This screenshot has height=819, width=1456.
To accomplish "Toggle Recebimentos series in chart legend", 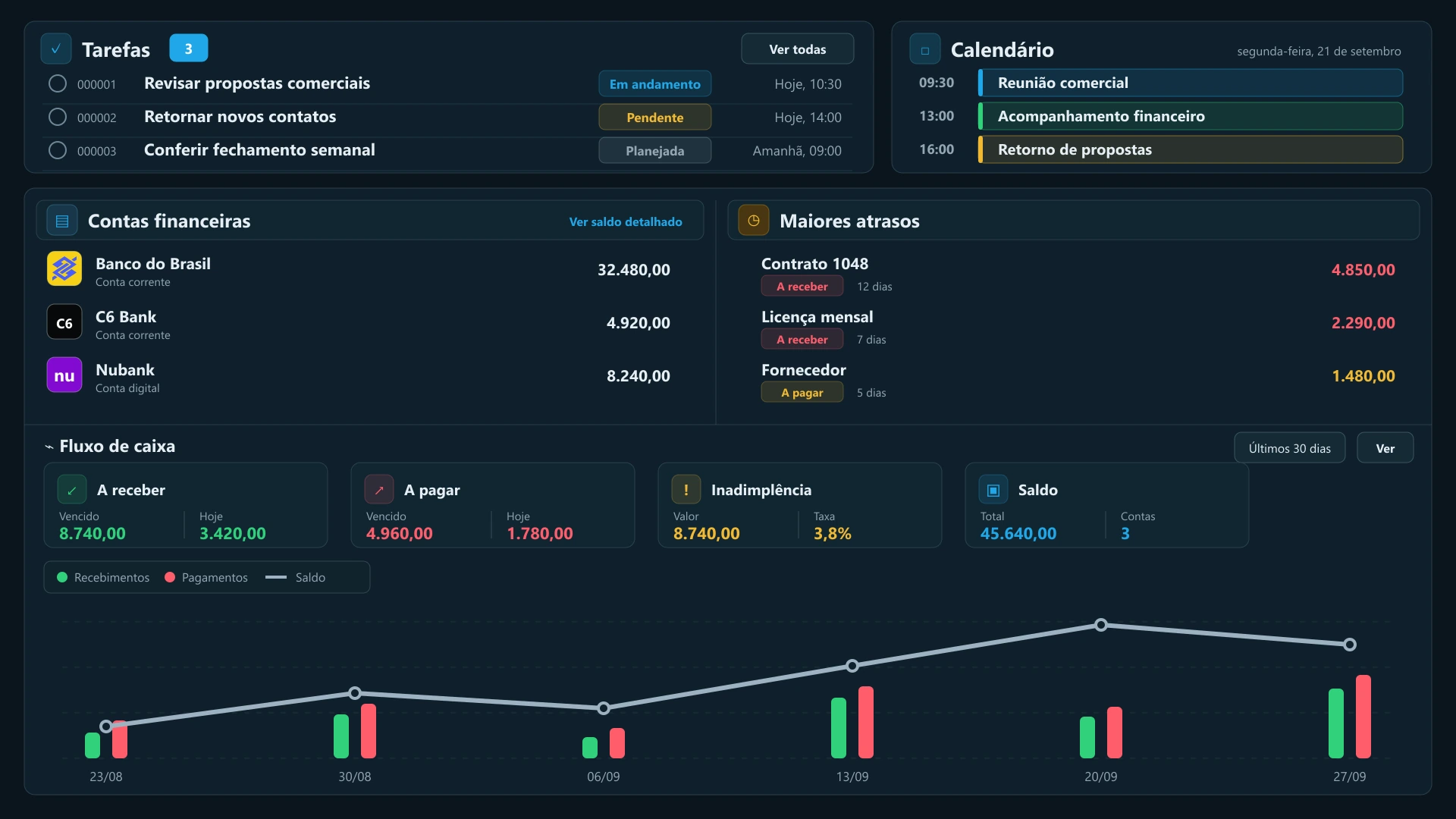I will coord(103,577).
